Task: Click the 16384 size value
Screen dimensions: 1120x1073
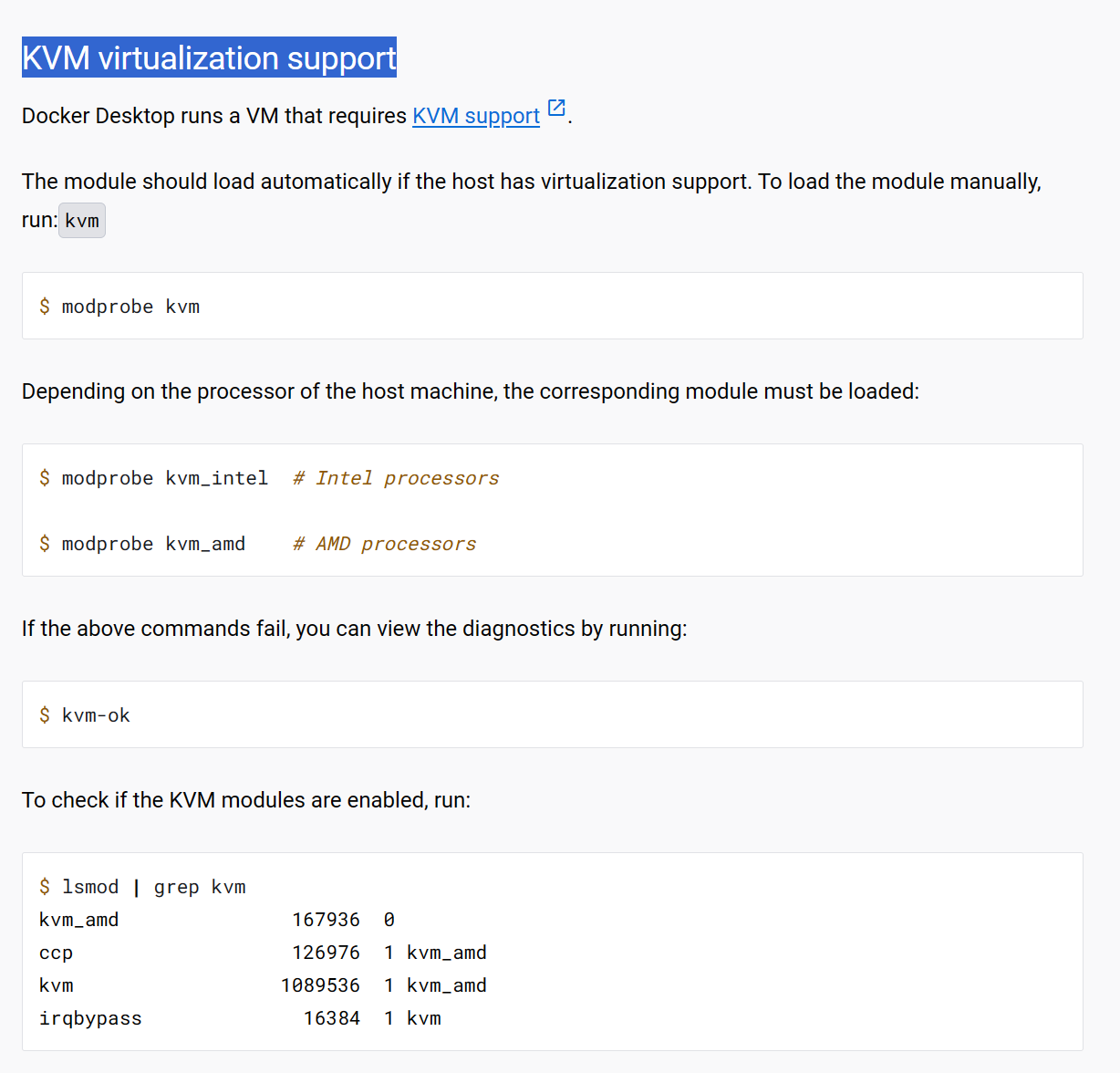Action: (x=332, y=1018)
